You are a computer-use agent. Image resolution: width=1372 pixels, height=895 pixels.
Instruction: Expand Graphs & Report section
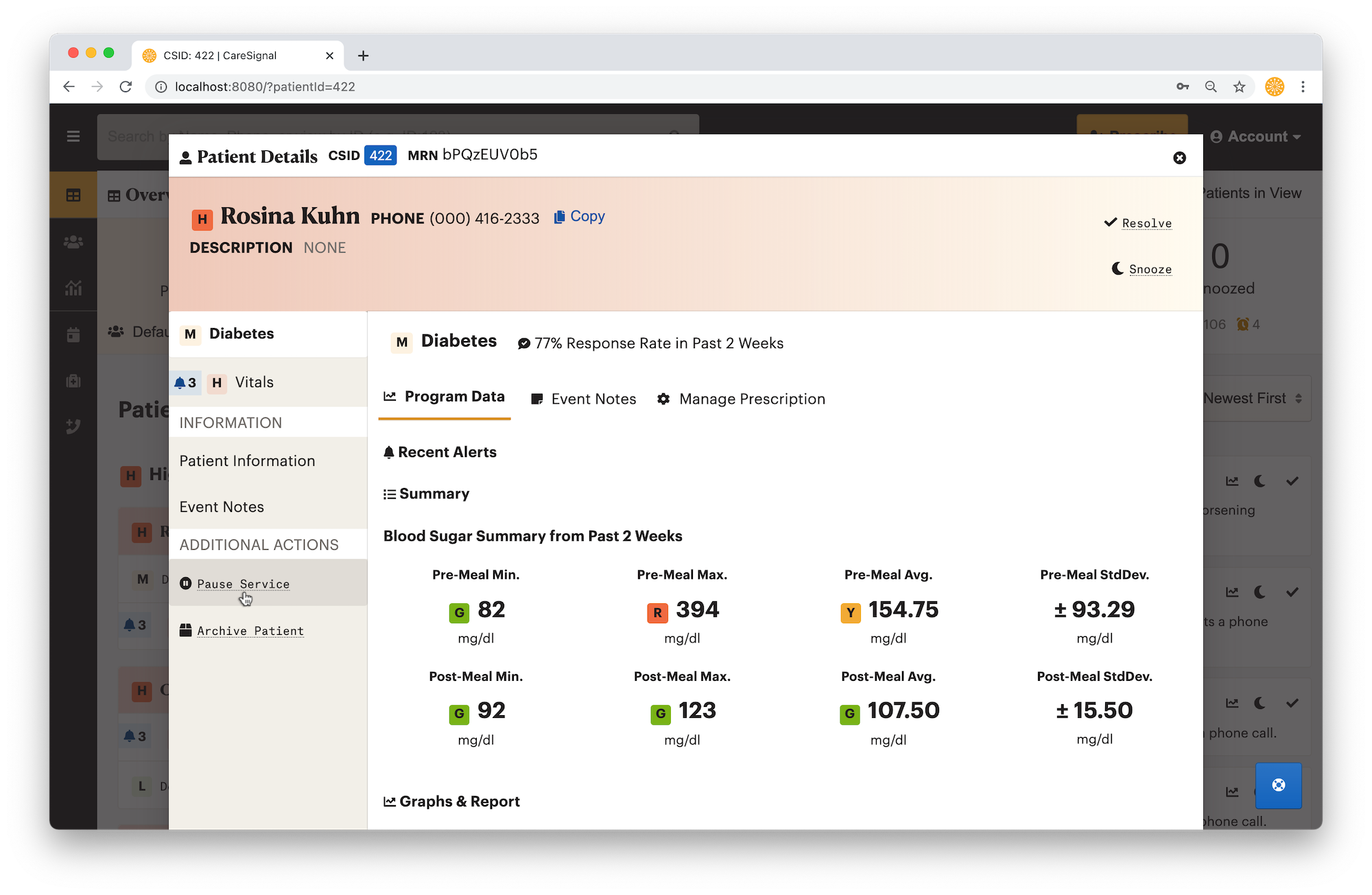coord(451,801)
